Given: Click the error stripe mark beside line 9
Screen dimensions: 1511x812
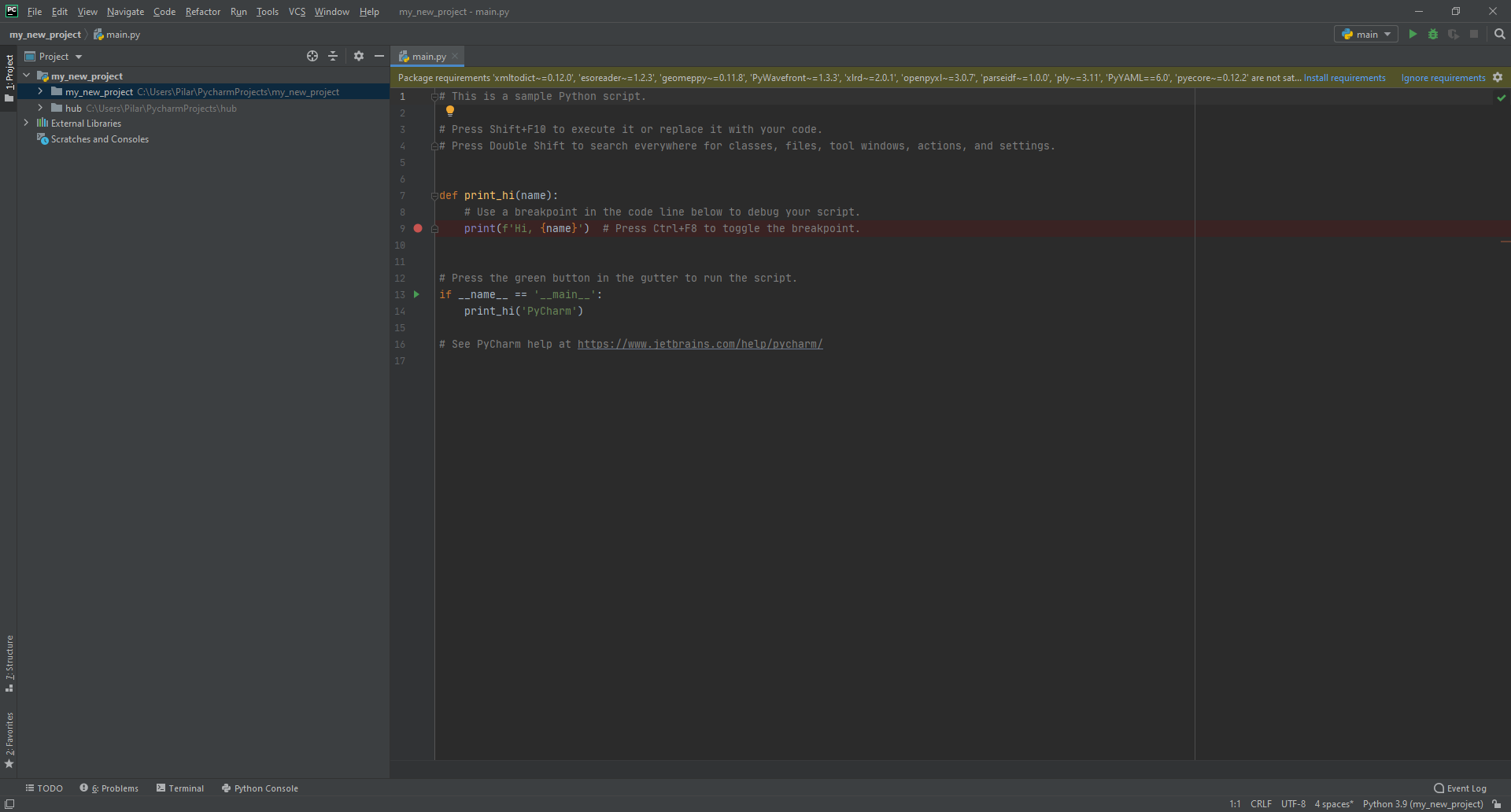Looking at the screenshot, I should click(x=1505, y=241).
